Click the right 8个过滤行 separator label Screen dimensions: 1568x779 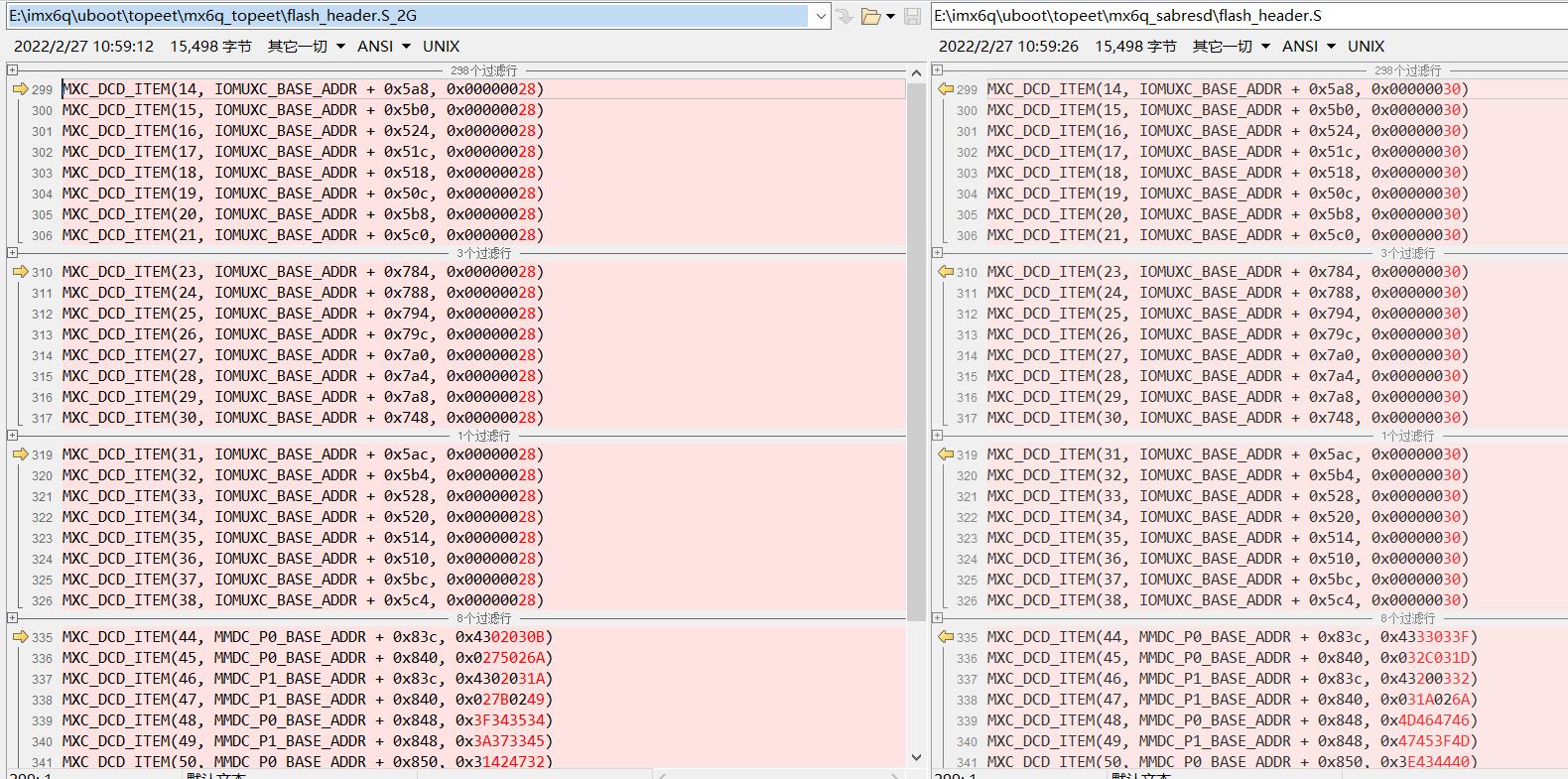(1408, 618)
